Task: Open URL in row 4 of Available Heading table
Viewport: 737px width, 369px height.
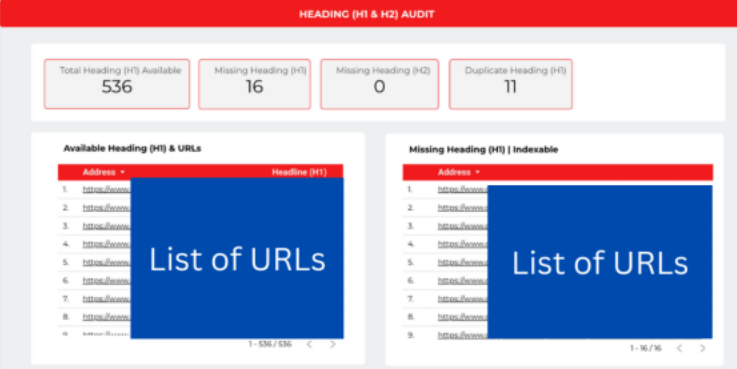Action: [107, 244]
